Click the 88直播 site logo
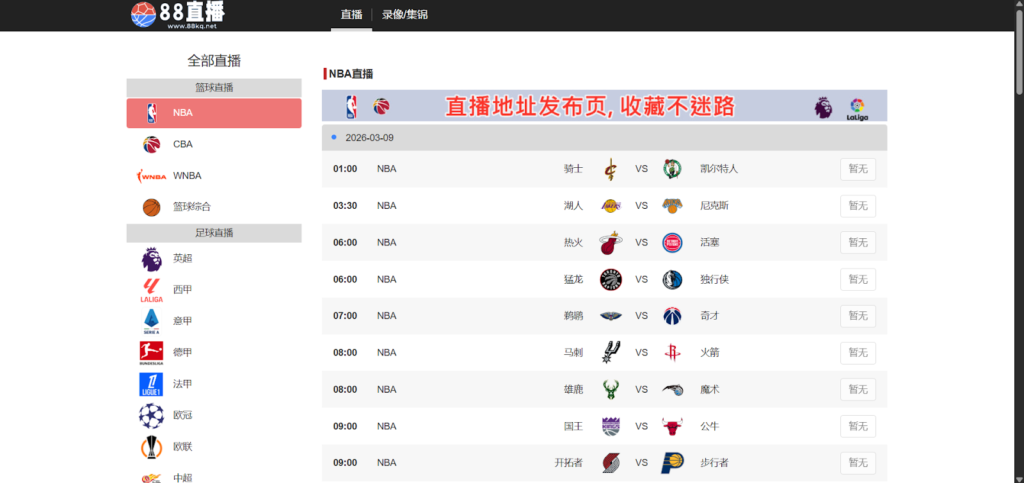Screen dimensions: 1024x483 click(x=178, y=14)
